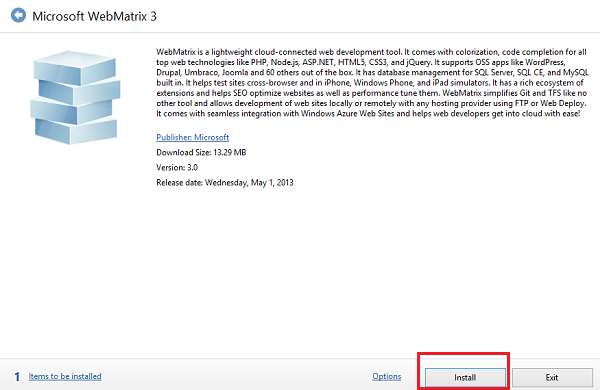Screen dimensions: 600x390
Task: Click the Release date Wednesday, May 1, 2013 text
Action: pos(225,183)
